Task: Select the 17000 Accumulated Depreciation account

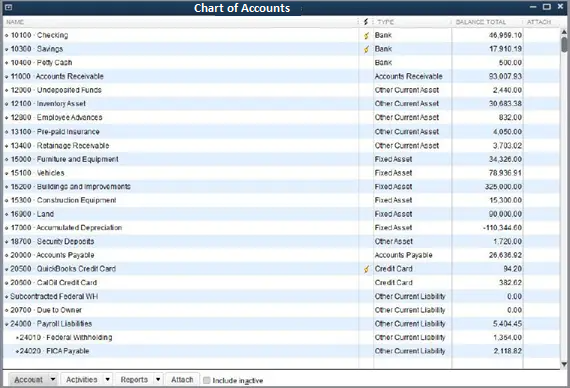Action: coord(281,228)
